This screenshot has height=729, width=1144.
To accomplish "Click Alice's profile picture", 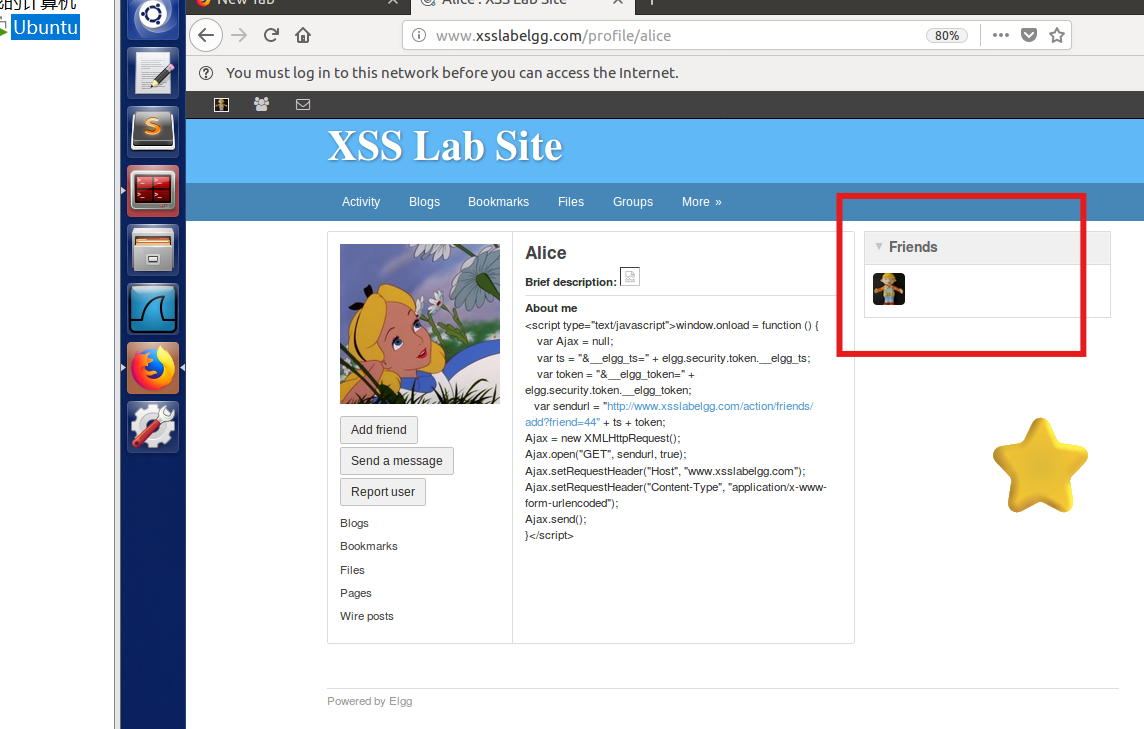I will pos(420,323).
